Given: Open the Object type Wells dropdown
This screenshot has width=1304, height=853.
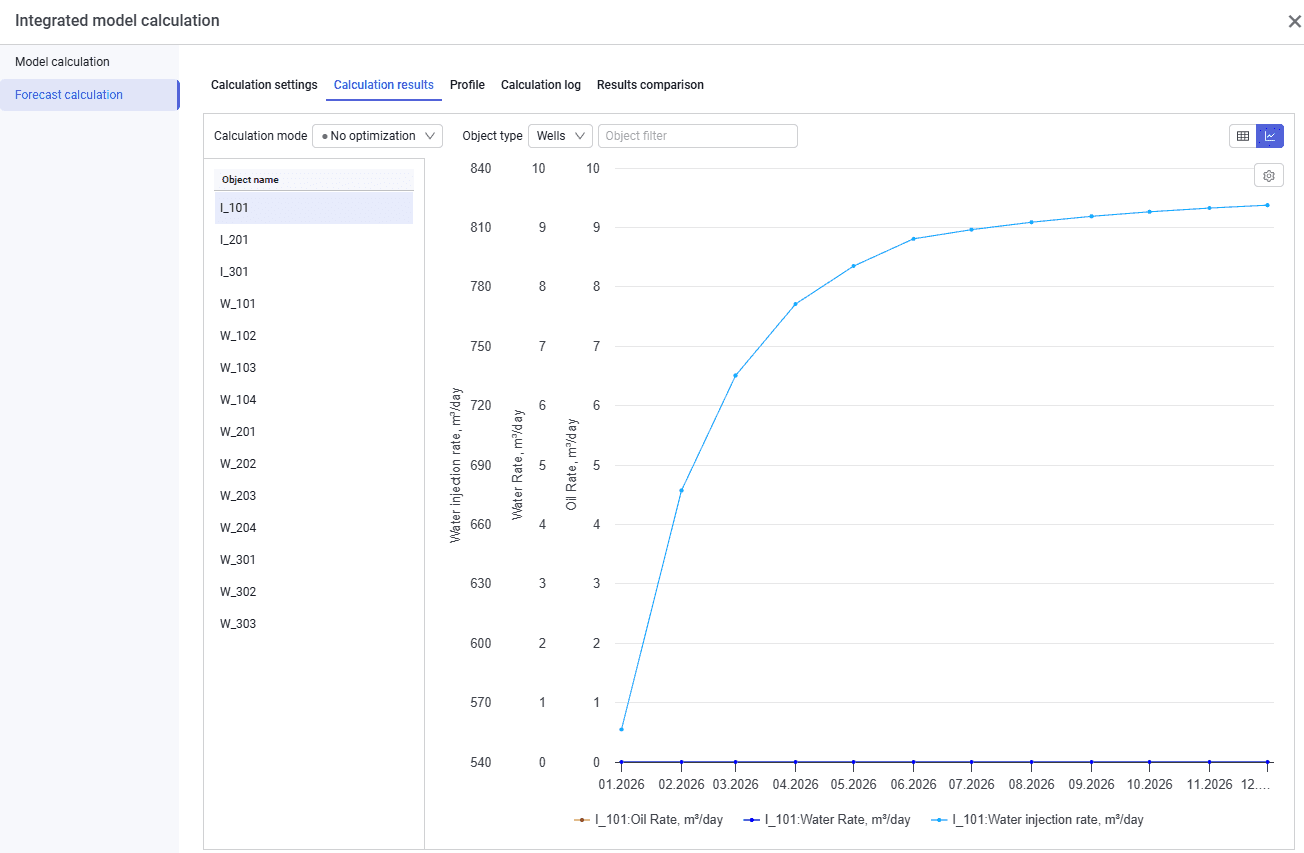Looking at the screenshot, I should [x=560, y=136].
